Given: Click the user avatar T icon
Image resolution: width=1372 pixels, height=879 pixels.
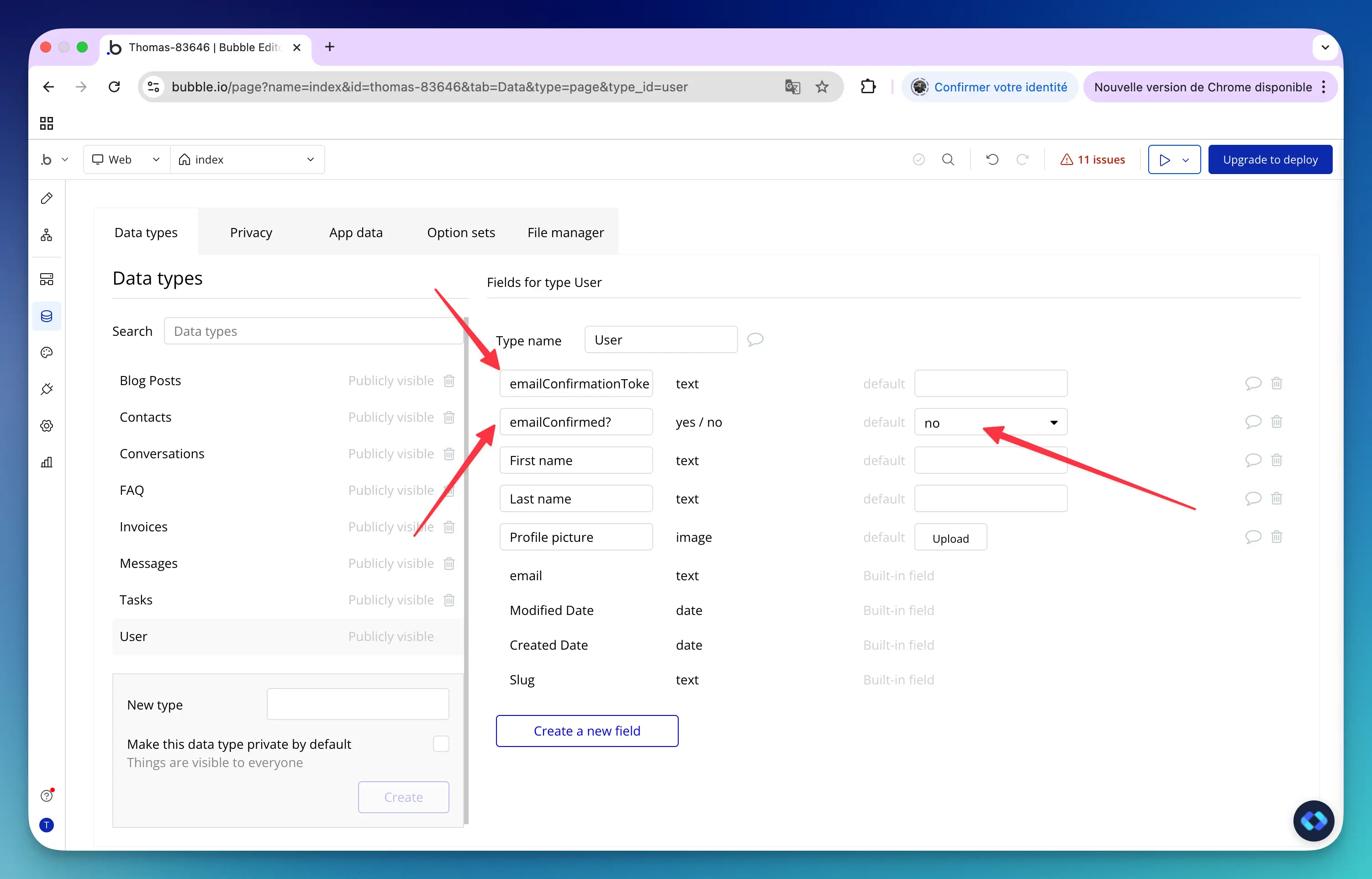Looking at the screenshot, I should click(47, 825).
